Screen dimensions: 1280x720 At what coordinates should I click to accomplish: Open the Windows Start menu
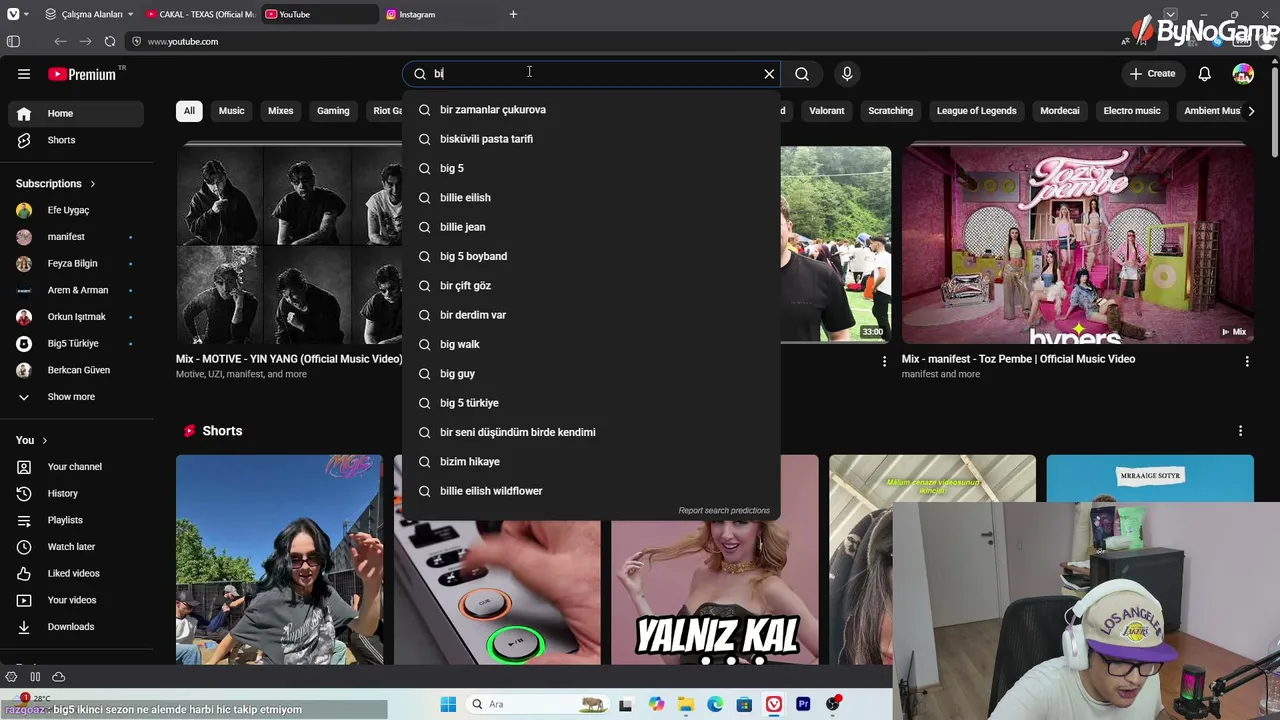tap(448, 704)
